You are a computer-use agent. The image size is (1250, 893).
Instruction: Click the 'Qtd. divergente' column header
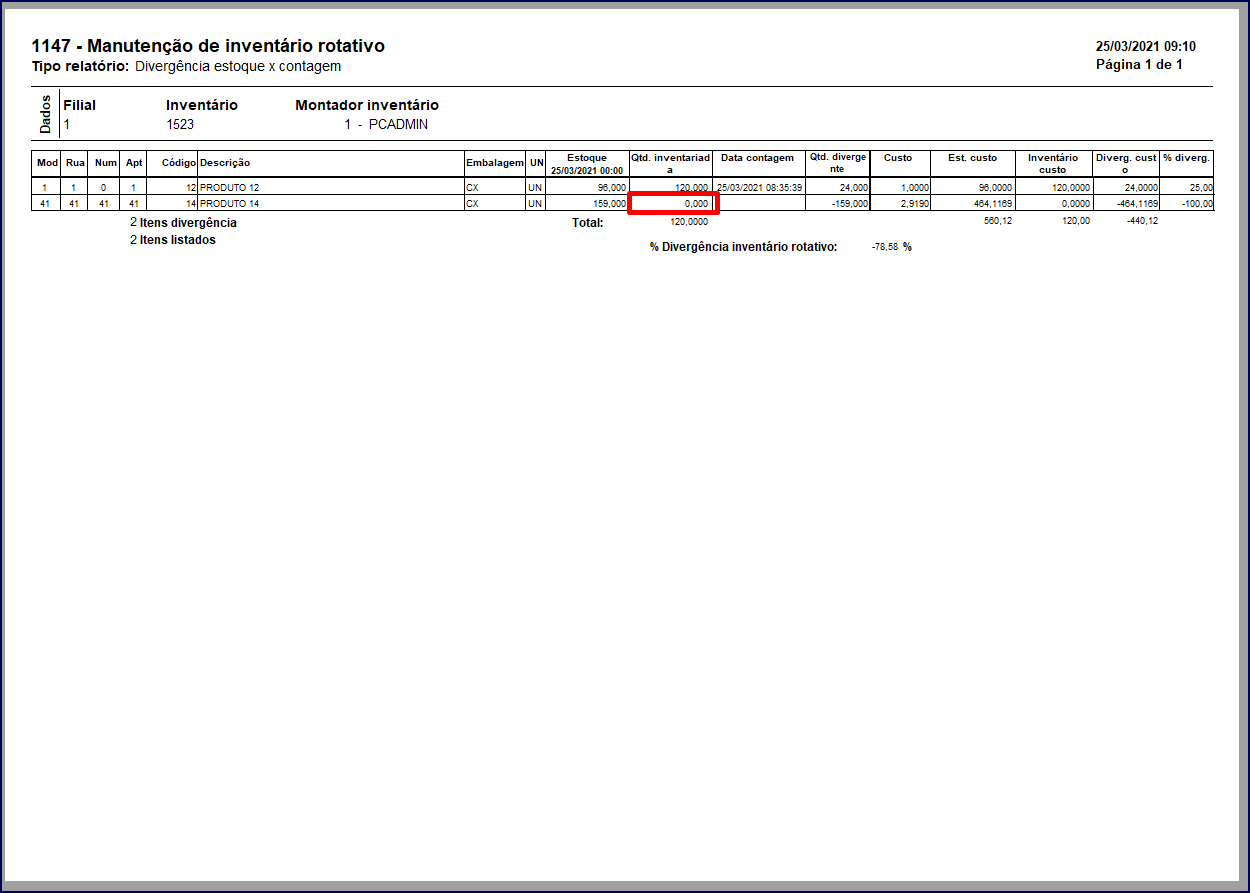tap(838, 163)
